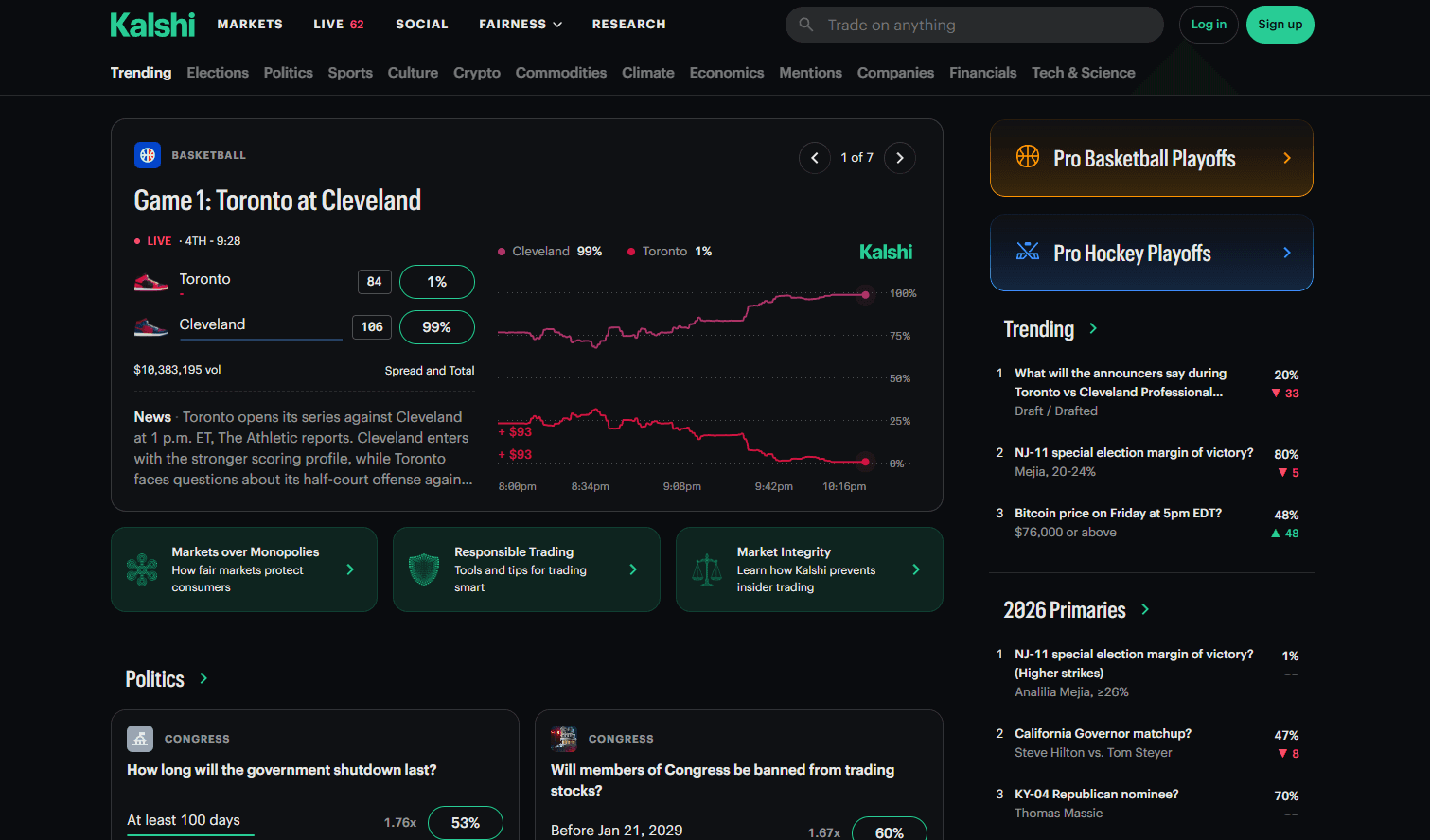Open How long will the government shutdown last
This screenshot has height=840, width=1430.
282,770
